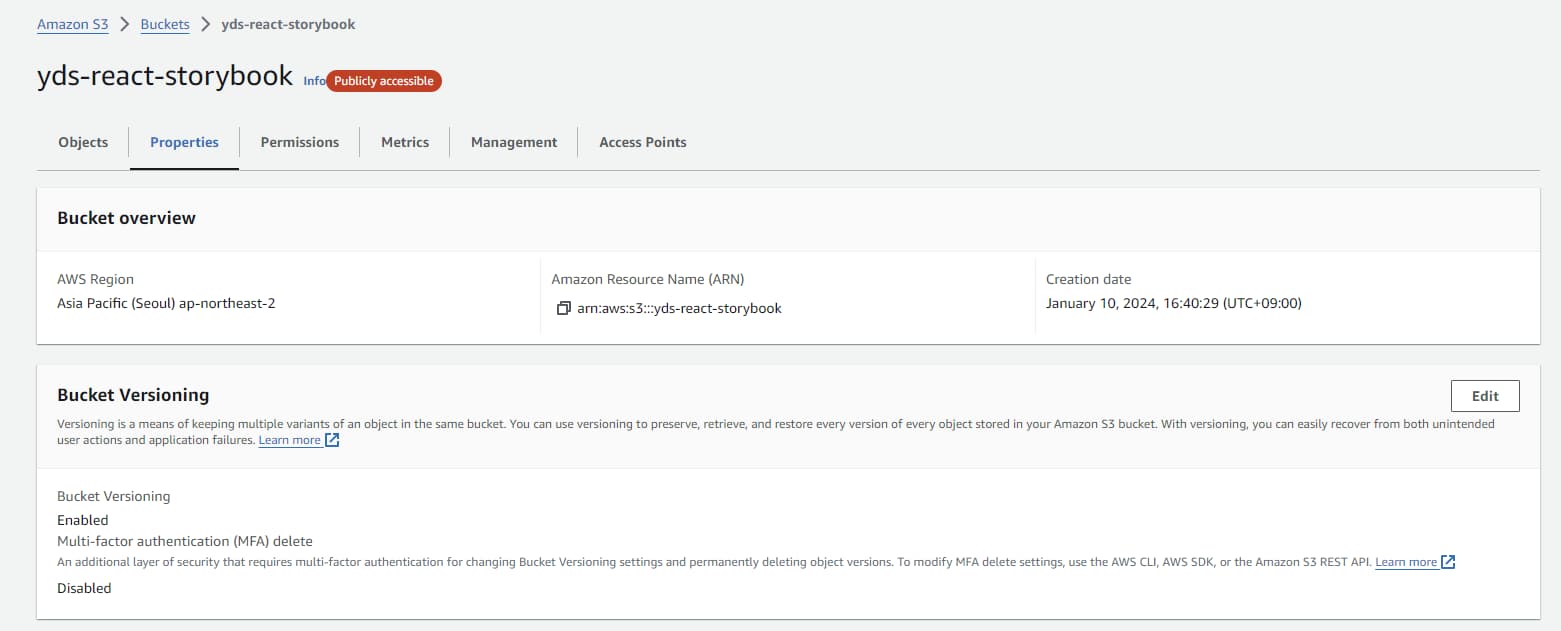The height and width of the screenshot is (631, 1561).
Task: Open the Management tab
Action: 514,142
